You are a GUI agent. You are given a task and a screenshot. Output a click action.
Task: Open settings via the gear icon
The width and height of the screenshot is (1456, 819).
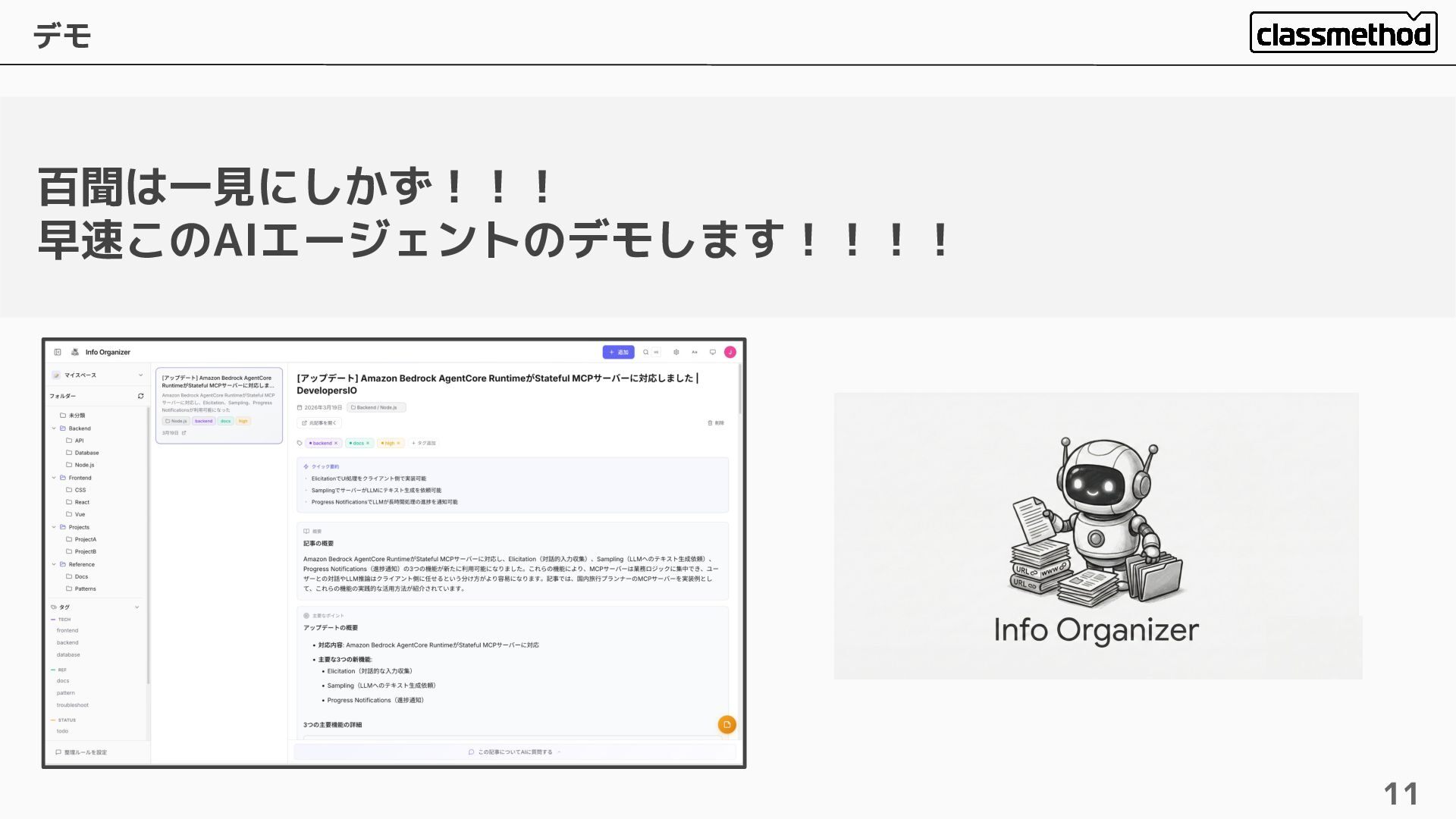point(676,352)
